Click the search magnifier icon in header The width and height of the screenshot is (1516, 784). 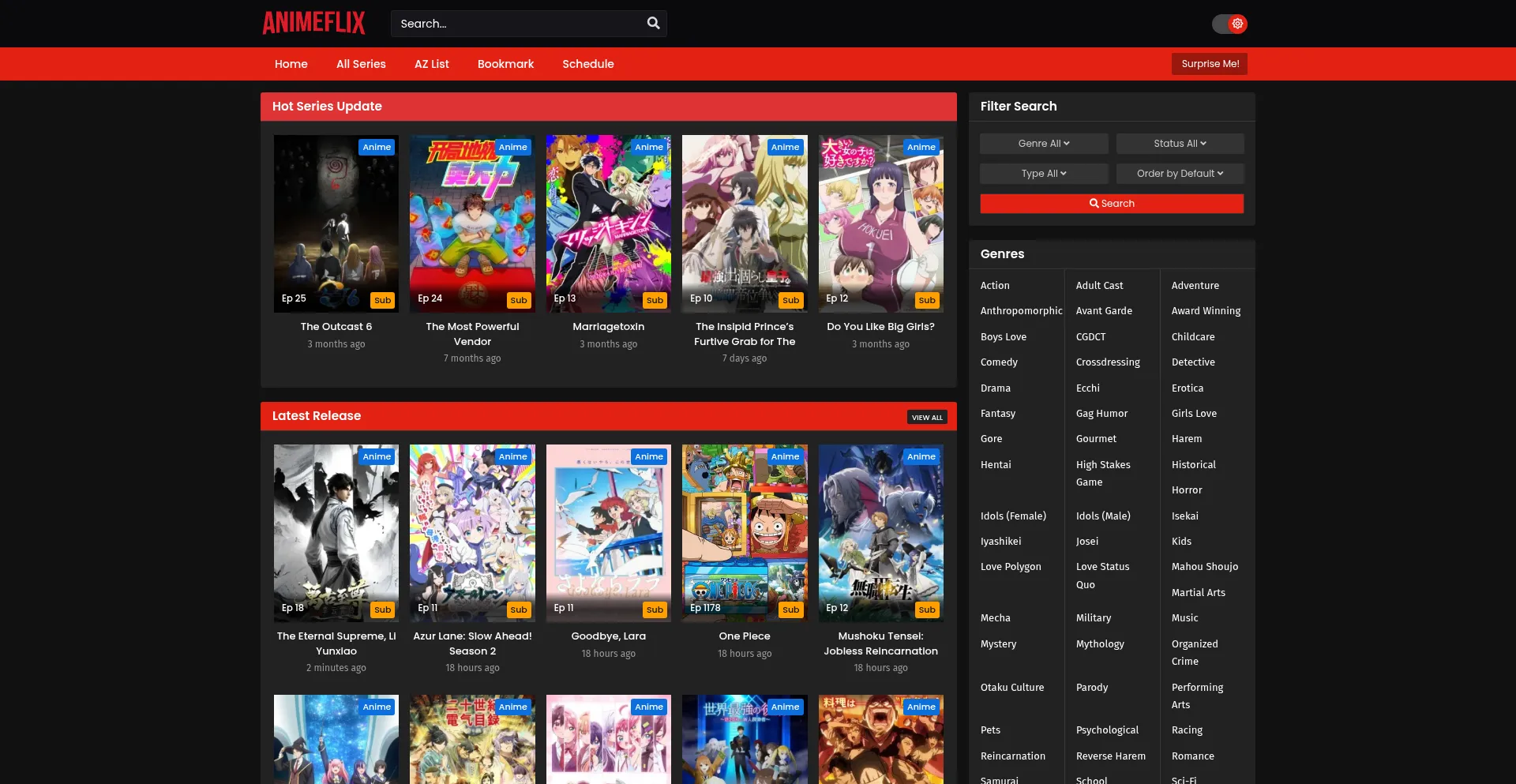click(x=653, y=23)
